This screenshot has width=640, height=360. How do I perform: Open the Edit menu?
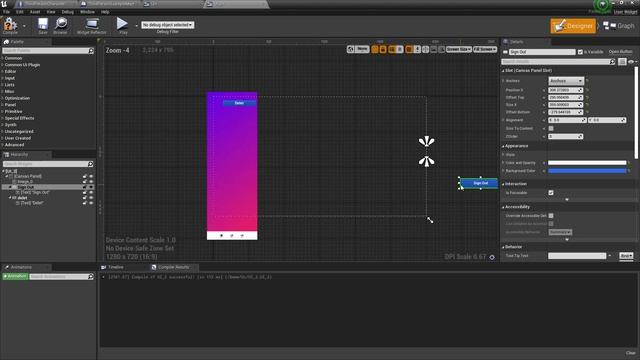coord(20,12)
